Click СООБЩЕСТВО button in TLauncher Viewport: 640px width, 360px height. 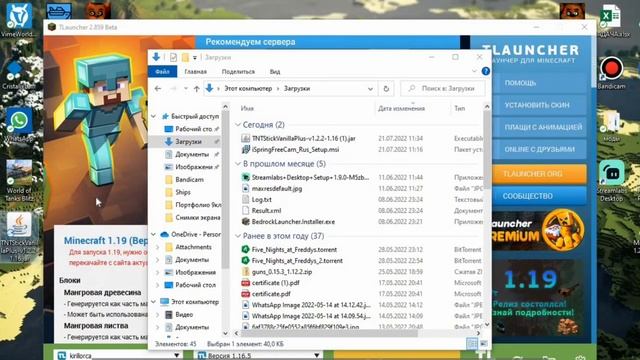click(540, 196)
